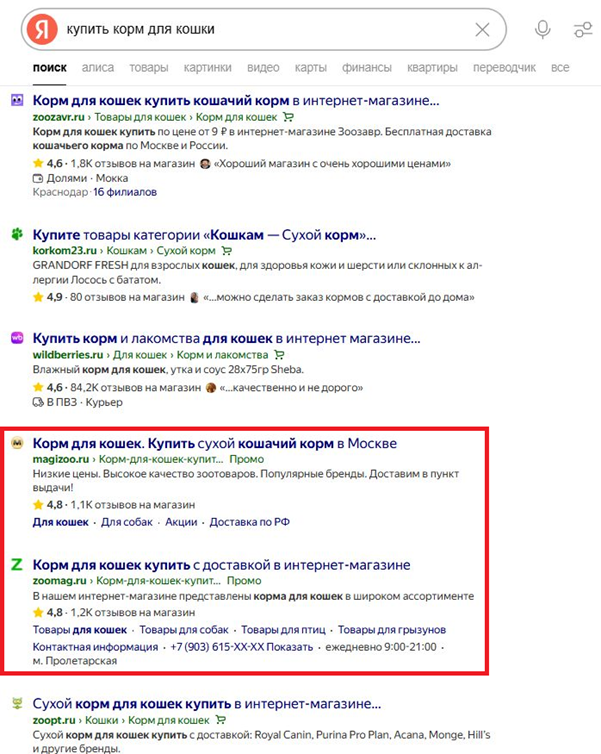Click shopping cart icon in korkom23 result

[226, 251]
